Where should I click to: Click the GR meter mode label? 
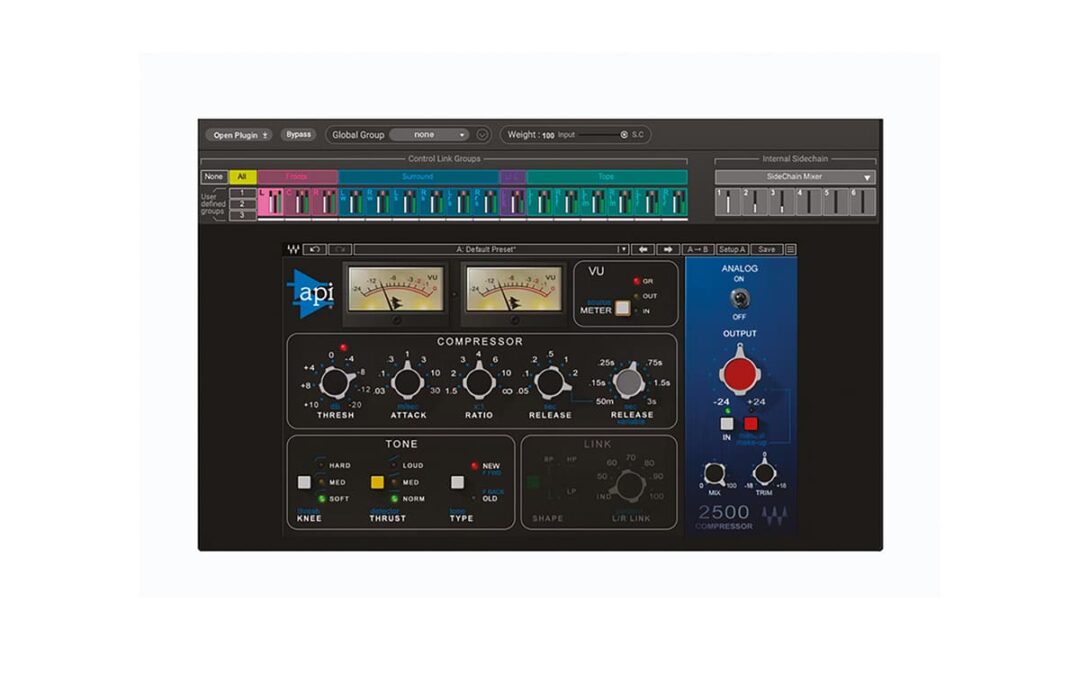coord(647,282)
